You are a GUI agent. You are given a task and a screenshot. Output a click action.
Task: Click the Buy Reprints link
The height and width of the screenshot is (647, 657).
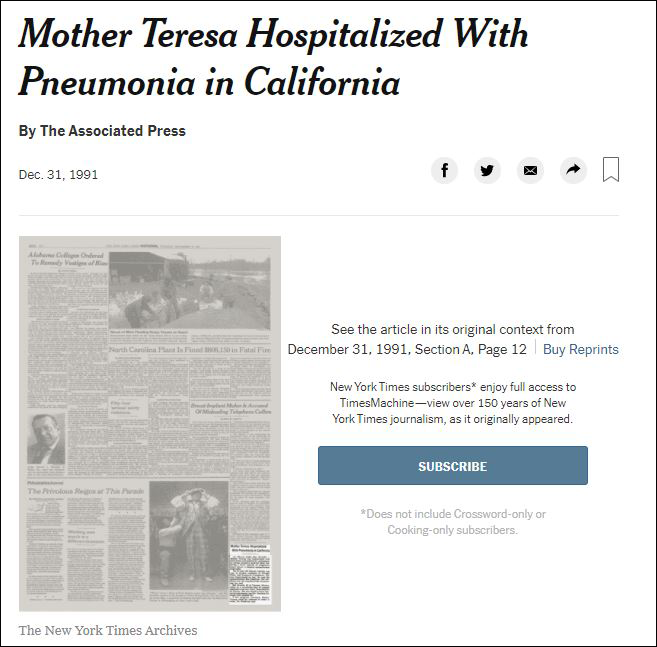(x=580, y=349)
